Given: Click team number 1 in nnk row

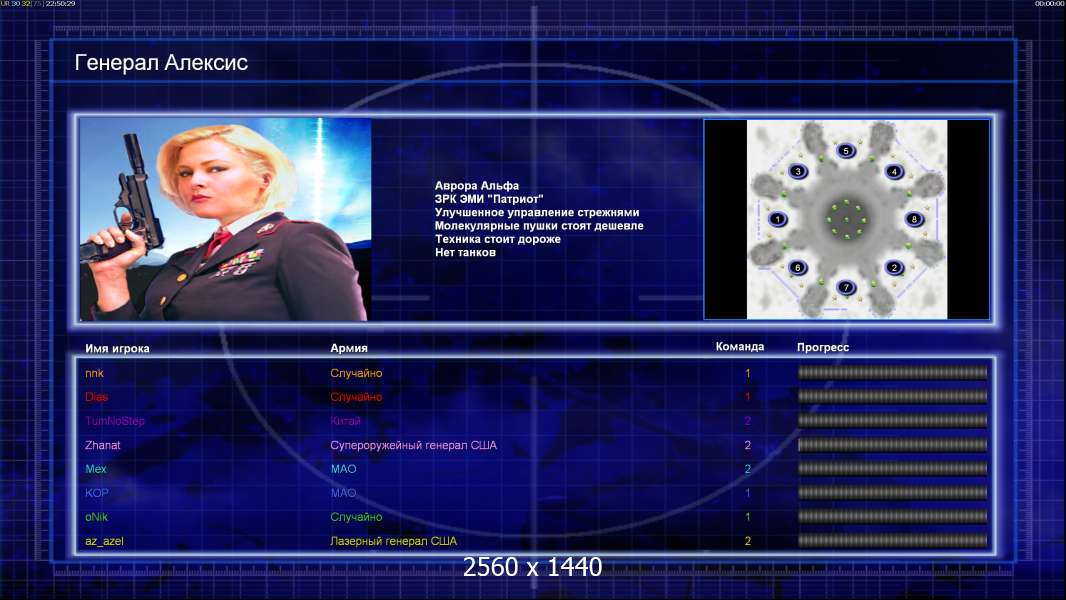Looking at the screenshot, I should 748,373.
